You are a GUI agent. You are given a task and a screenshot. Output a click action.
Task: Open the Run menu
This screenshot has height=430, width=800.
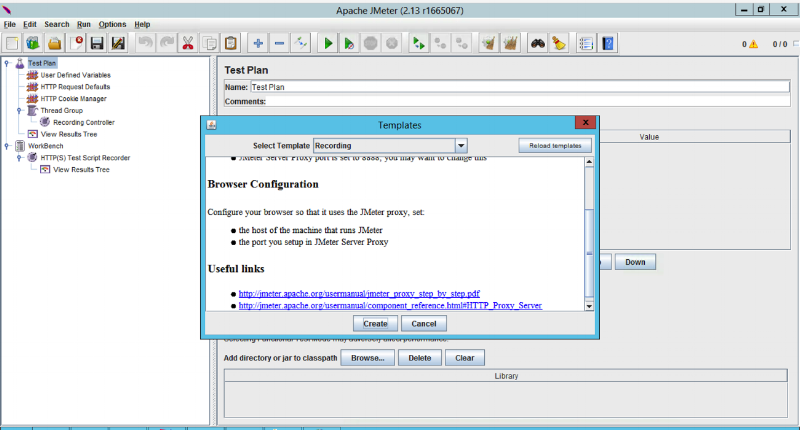84,24
